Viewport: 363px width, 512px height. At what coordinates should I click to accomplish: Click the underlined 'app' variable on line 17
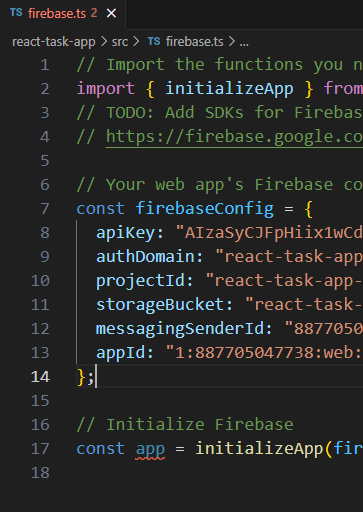pos(150,449)
